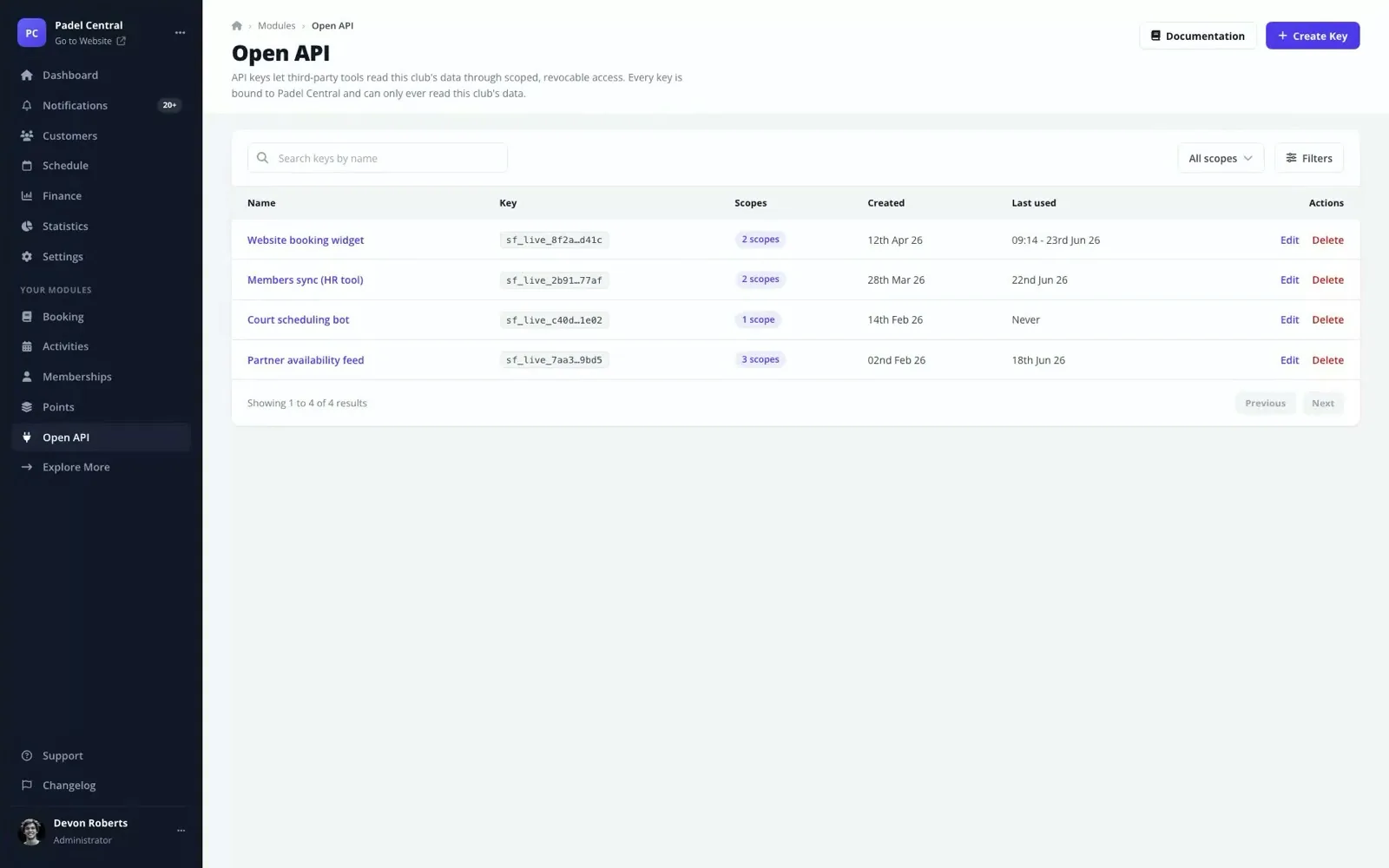Viewport: 1389px width, 868px height.
Task: Click the PC club logo badge
Action: pyautogui.click(x=32, y=33)
